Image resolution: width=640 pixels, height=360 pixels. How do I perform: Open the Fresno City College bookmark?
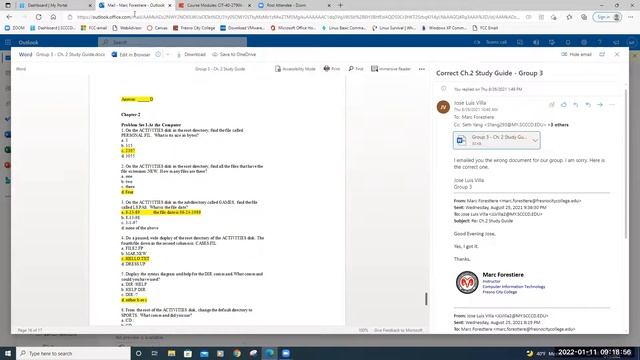click(194, 28)
